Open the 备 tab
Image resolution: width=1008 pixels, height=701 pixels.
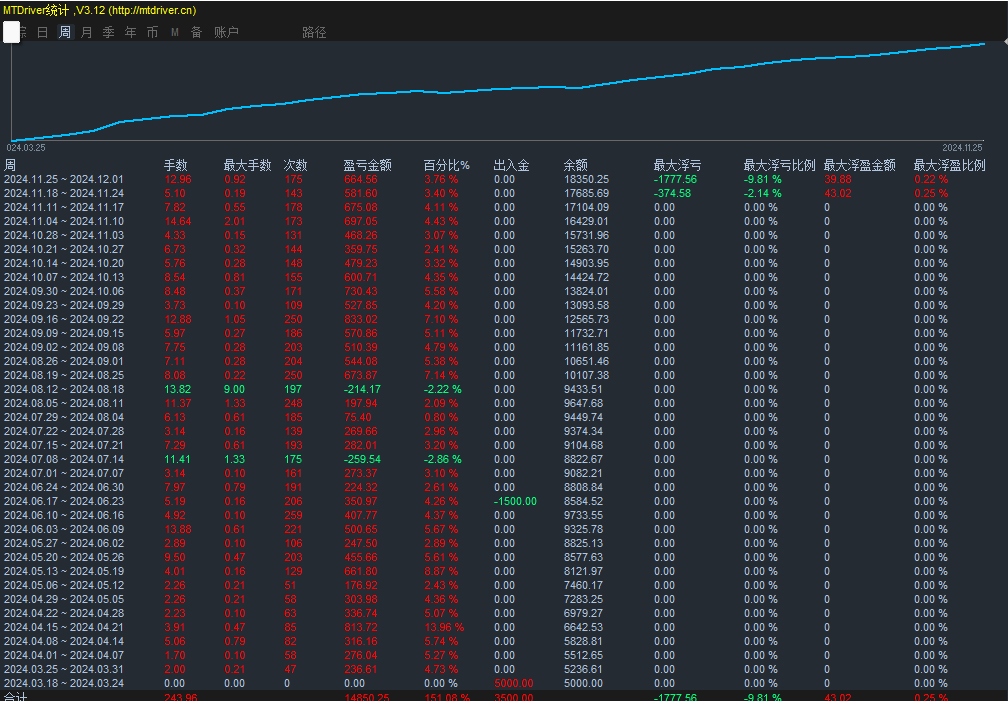(197, 32)
